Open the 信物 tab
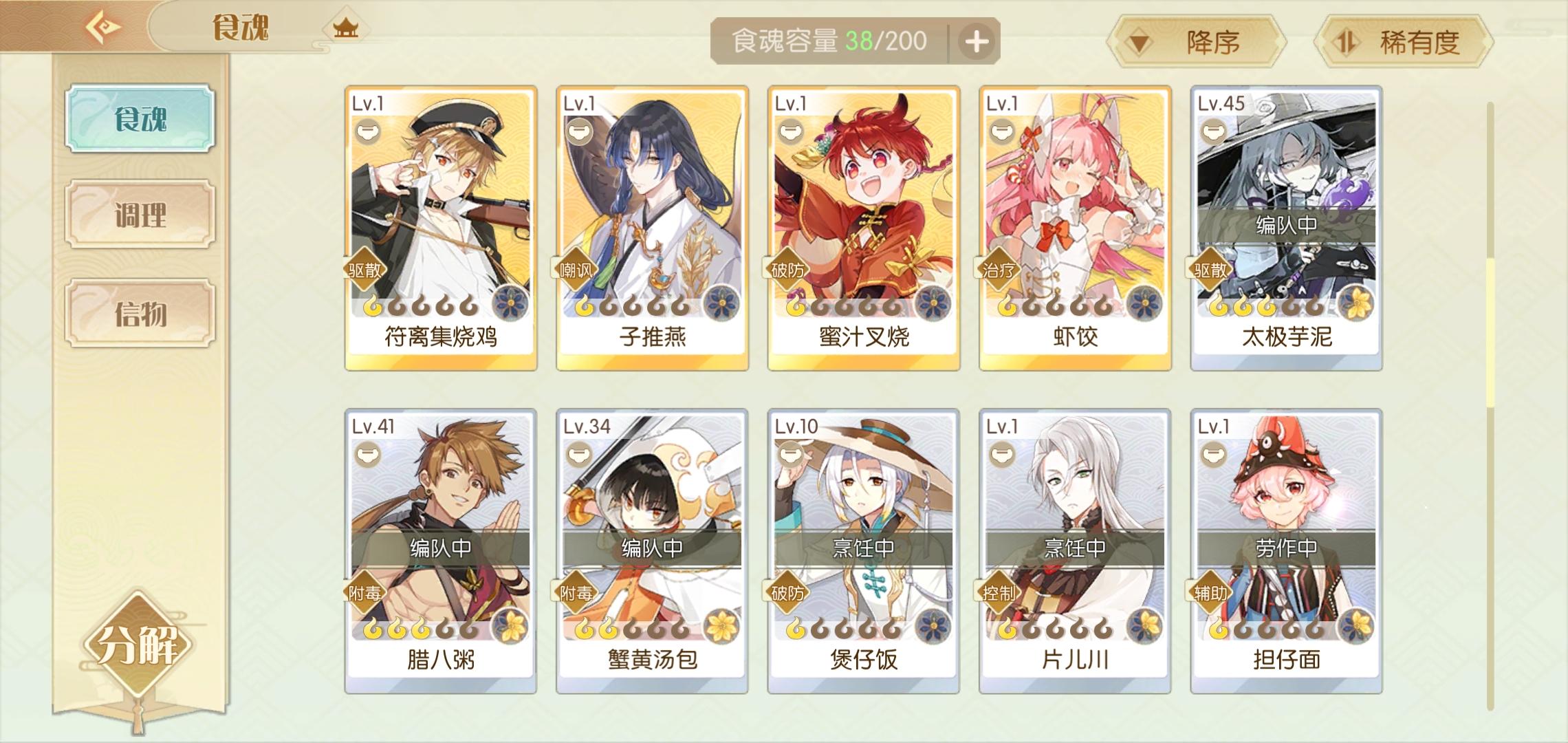This screenshot has height=743, width=1568. tap(140, 314)
